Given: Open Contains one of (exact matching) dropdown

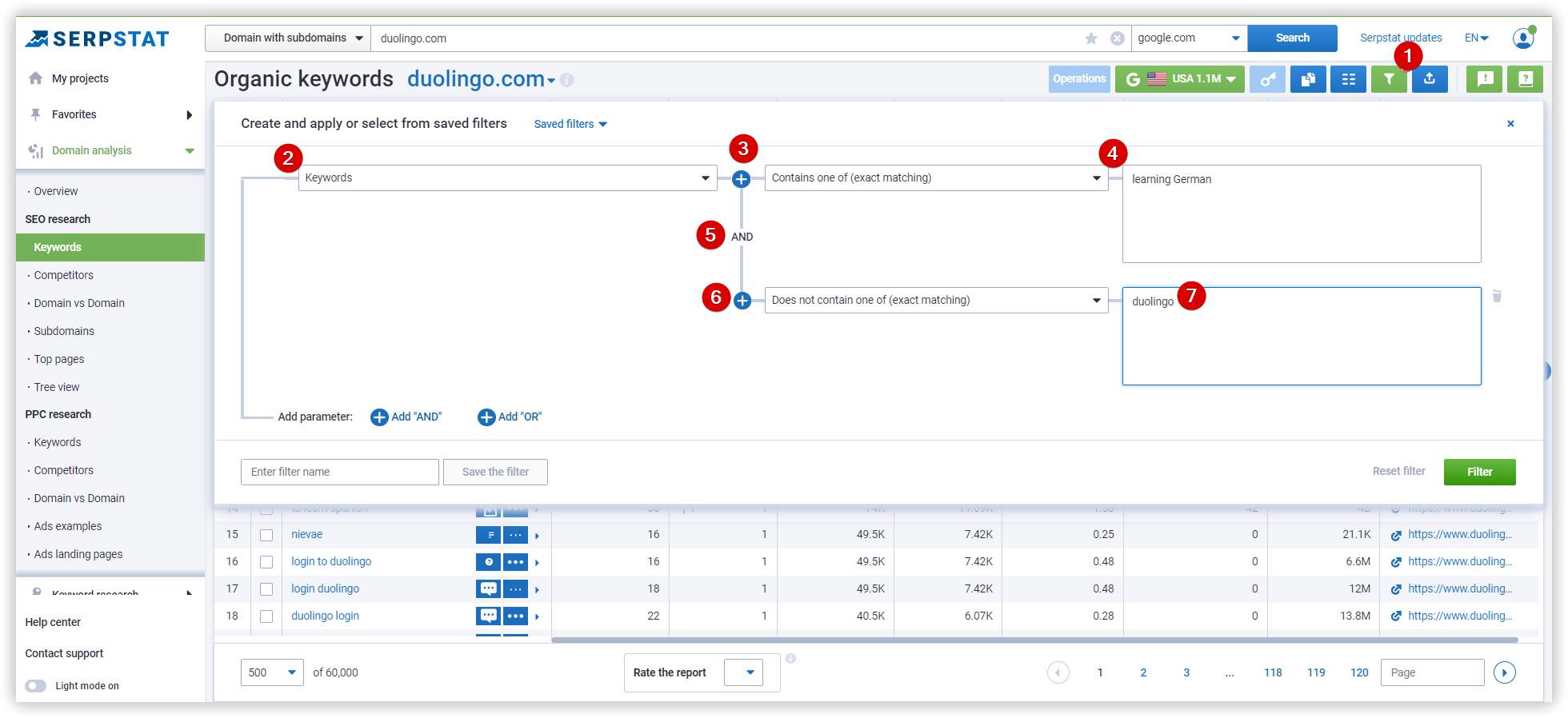Looking at the screenshot, I should [937, 178].
